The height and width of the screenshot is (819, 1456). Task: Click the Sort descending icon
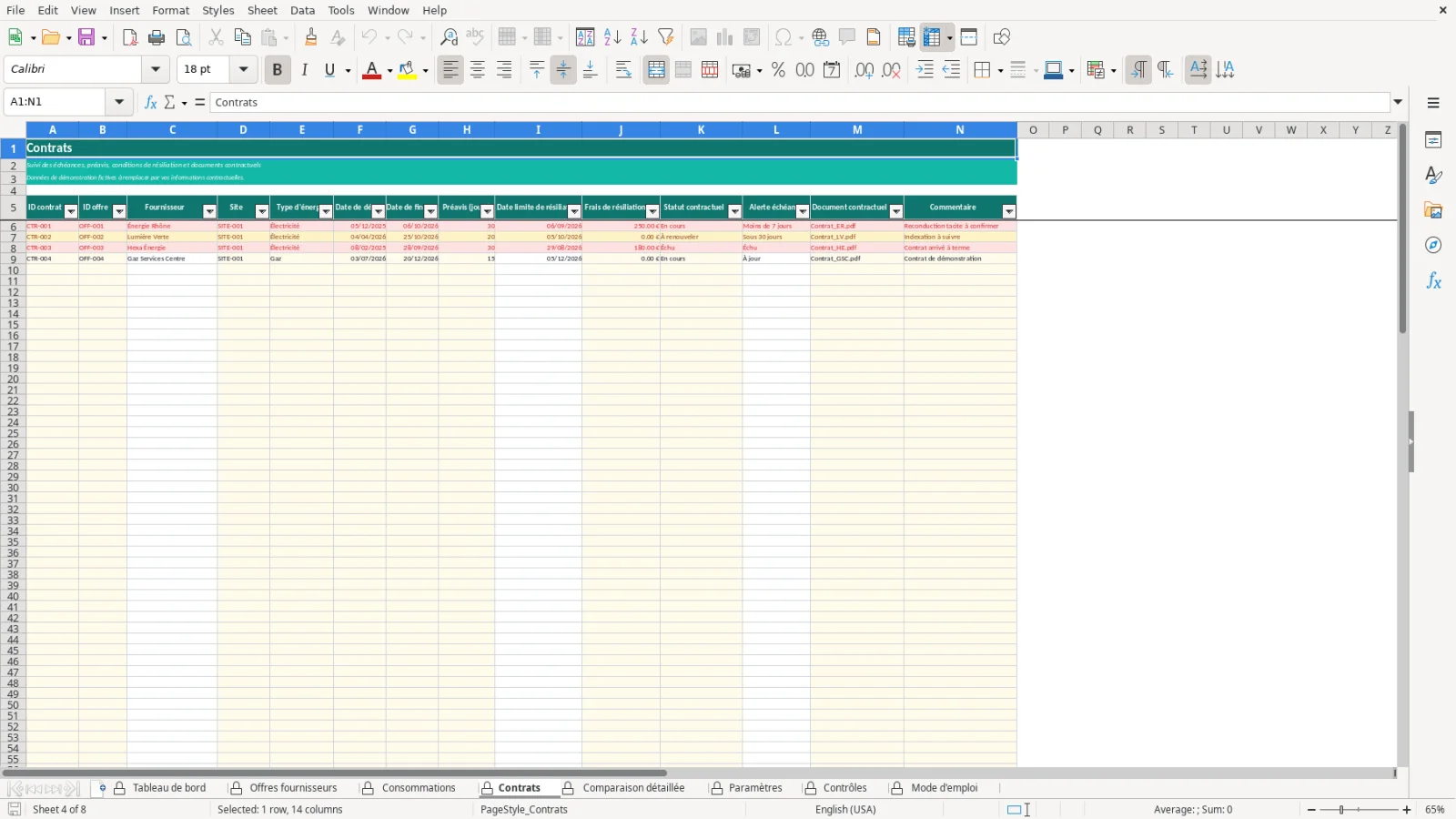[x=639, y=37]
